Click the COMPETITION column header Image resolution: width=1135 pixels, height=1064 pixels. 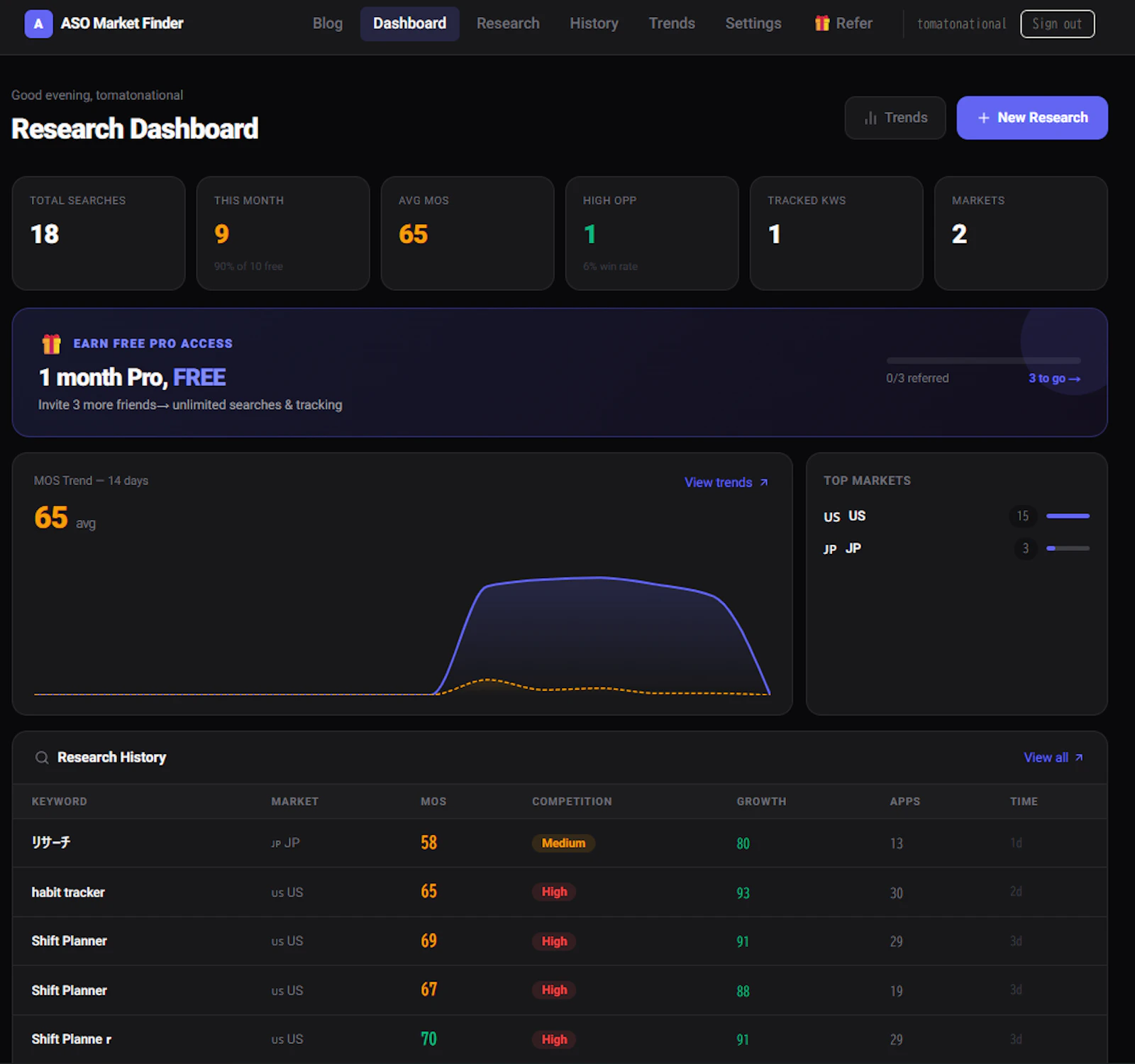572,802
